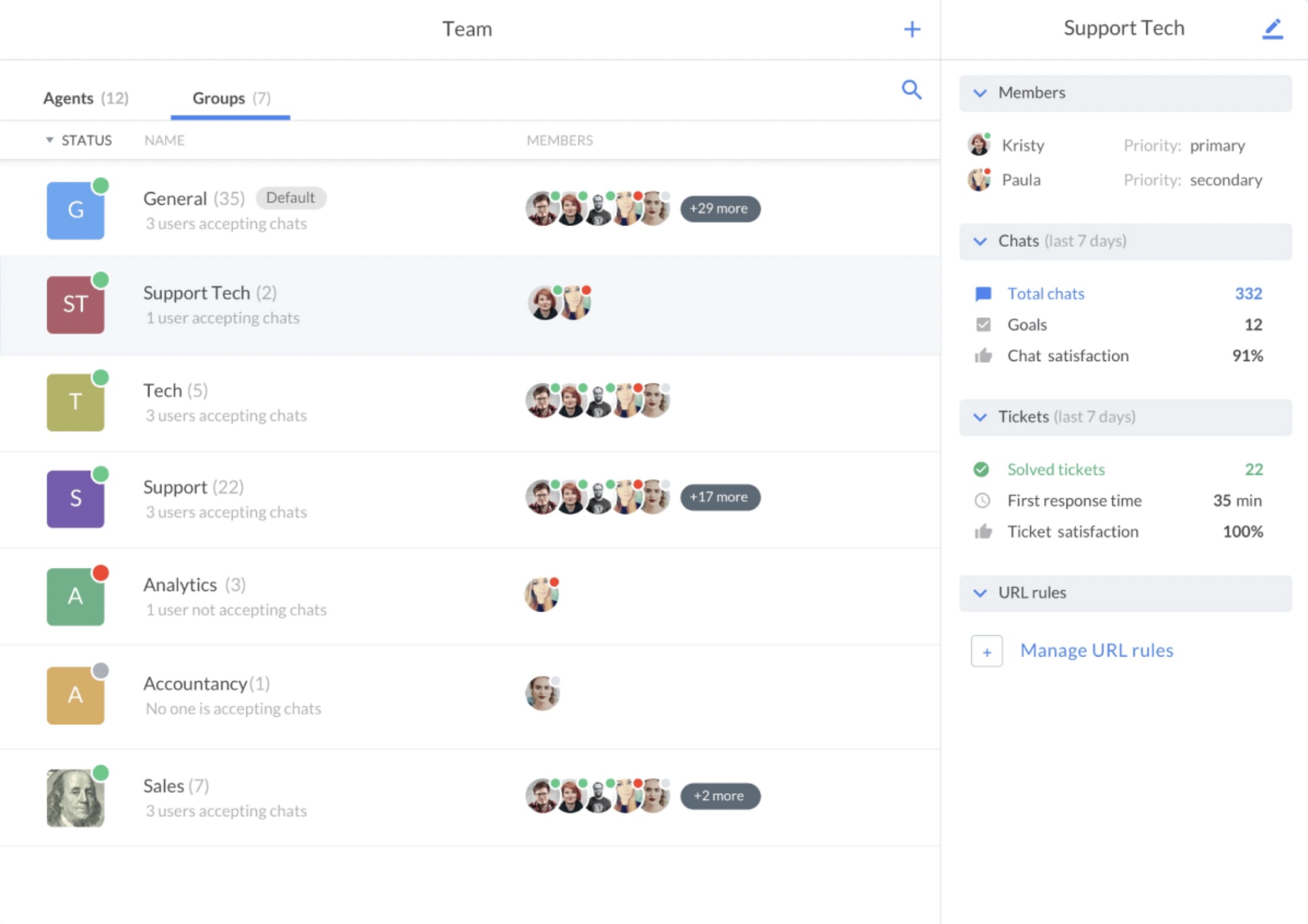Open the General (35) group name
Screen dimensions: 1308x924
tap(194, 198)
